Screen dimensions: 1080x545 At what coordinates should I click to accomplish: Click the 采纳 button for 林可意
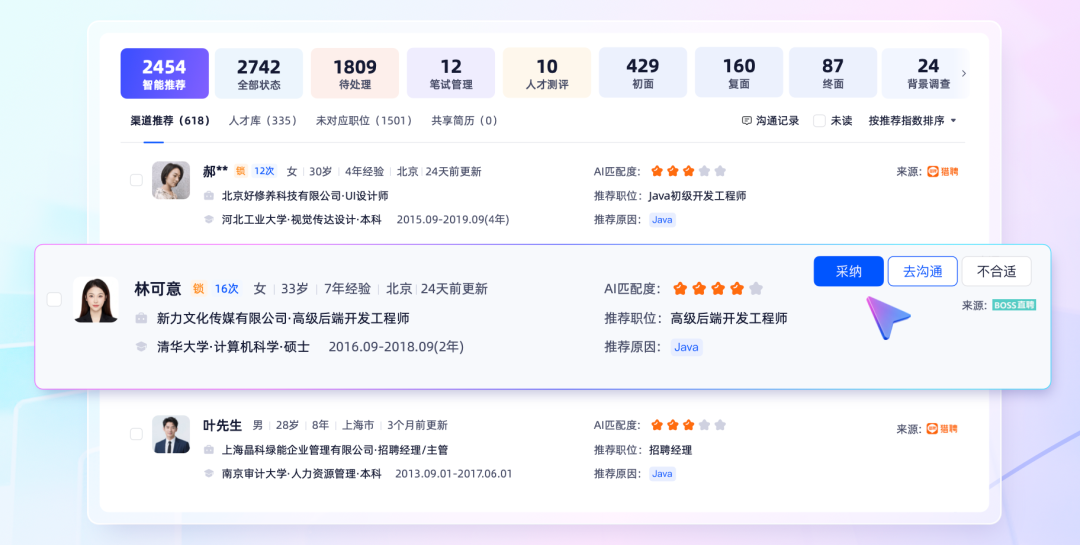pos(848,271)
